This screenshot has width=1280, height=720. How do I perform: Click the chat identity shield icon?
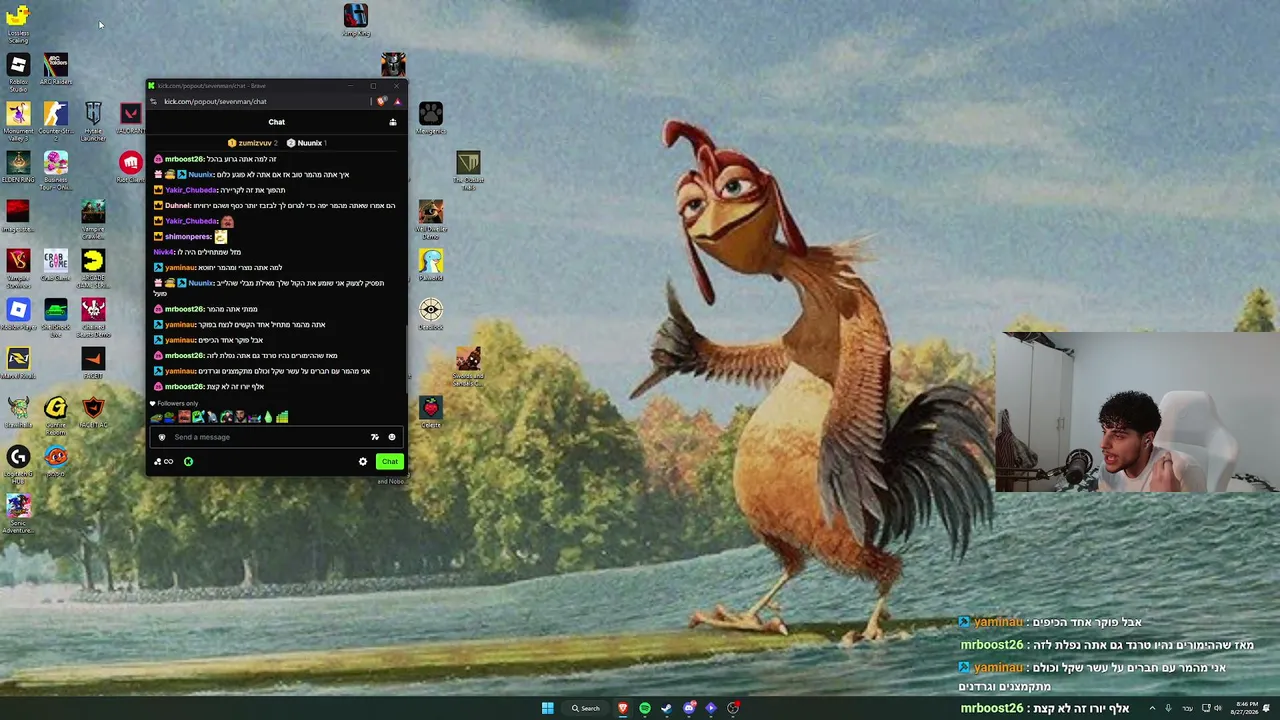(x=162, y=437)
